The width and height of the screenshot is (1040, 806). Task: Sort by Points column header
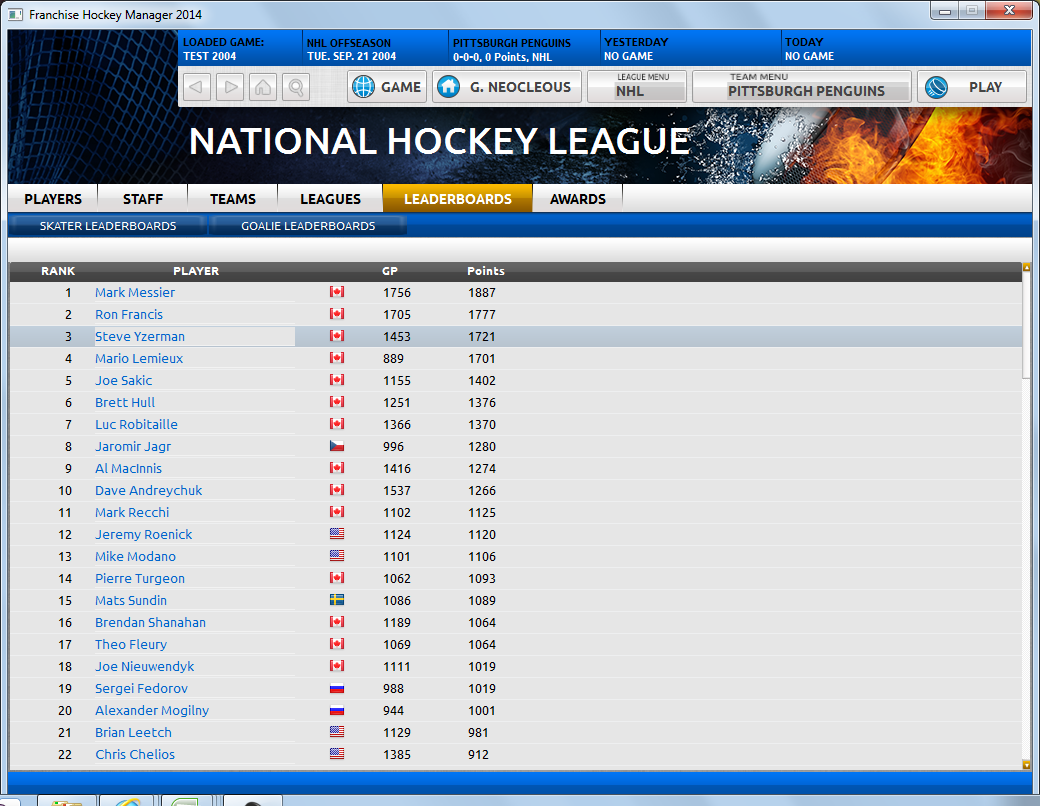coord(486,271)
